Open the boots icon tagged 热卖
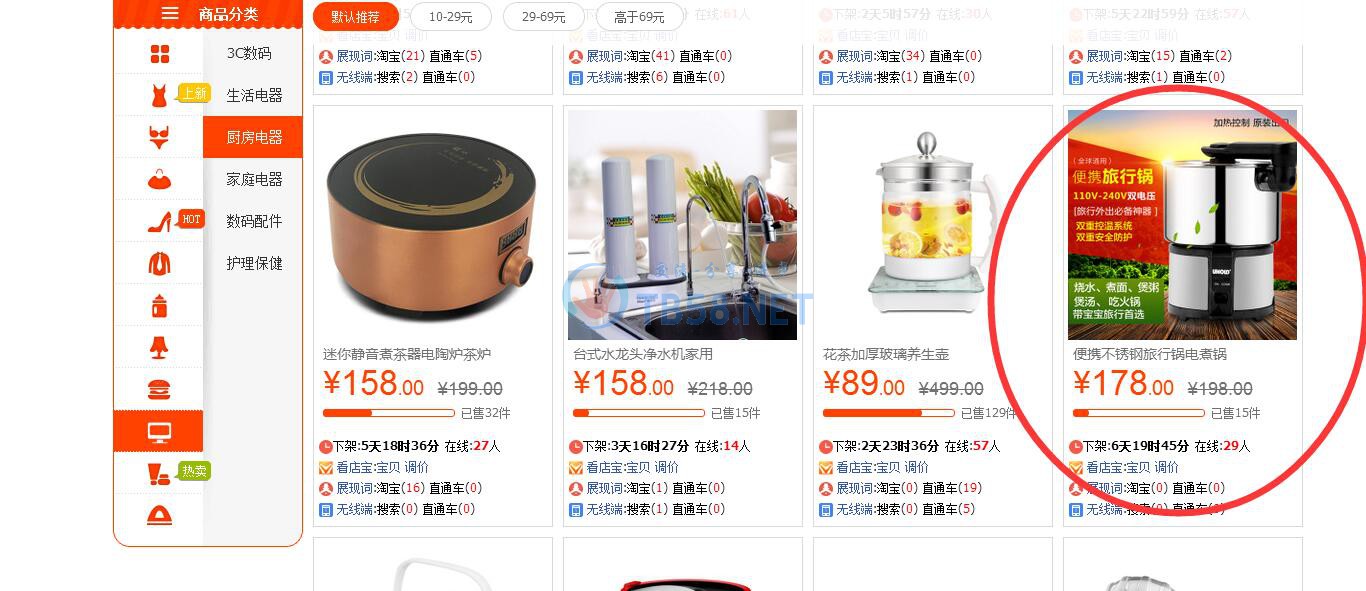The width and height of the screenshot is (1366, 591). point(159,474)
